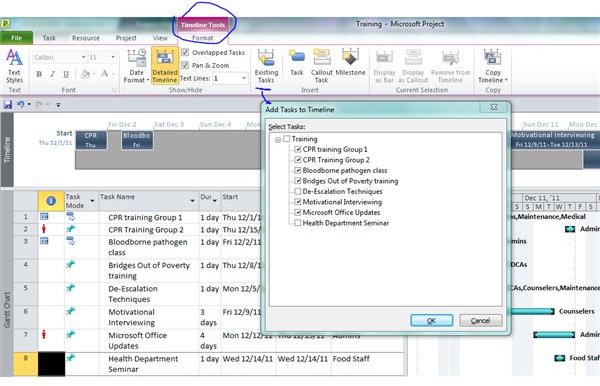The image size is (600, 386).
Task: Uncheck Motivational Interviewing in the dialog
Action: point(298,202)
